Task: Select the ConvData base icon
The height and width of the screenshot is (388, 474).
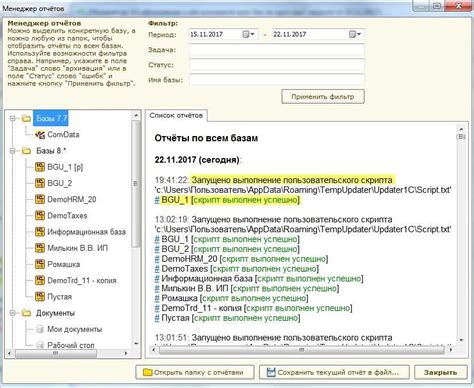Action: click(x=40, y=135)
